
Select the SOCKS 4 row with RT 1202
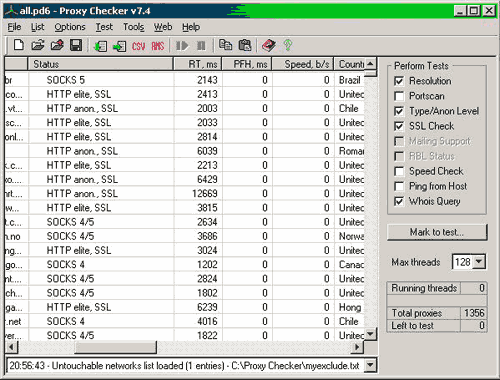coord(184,265)
